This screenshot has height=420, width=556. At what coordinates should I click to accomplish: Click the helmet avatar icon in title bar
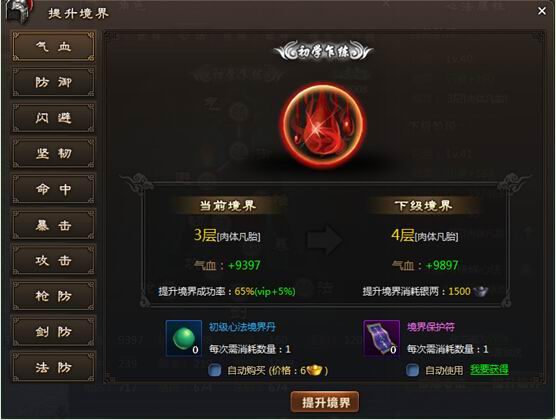19,11
